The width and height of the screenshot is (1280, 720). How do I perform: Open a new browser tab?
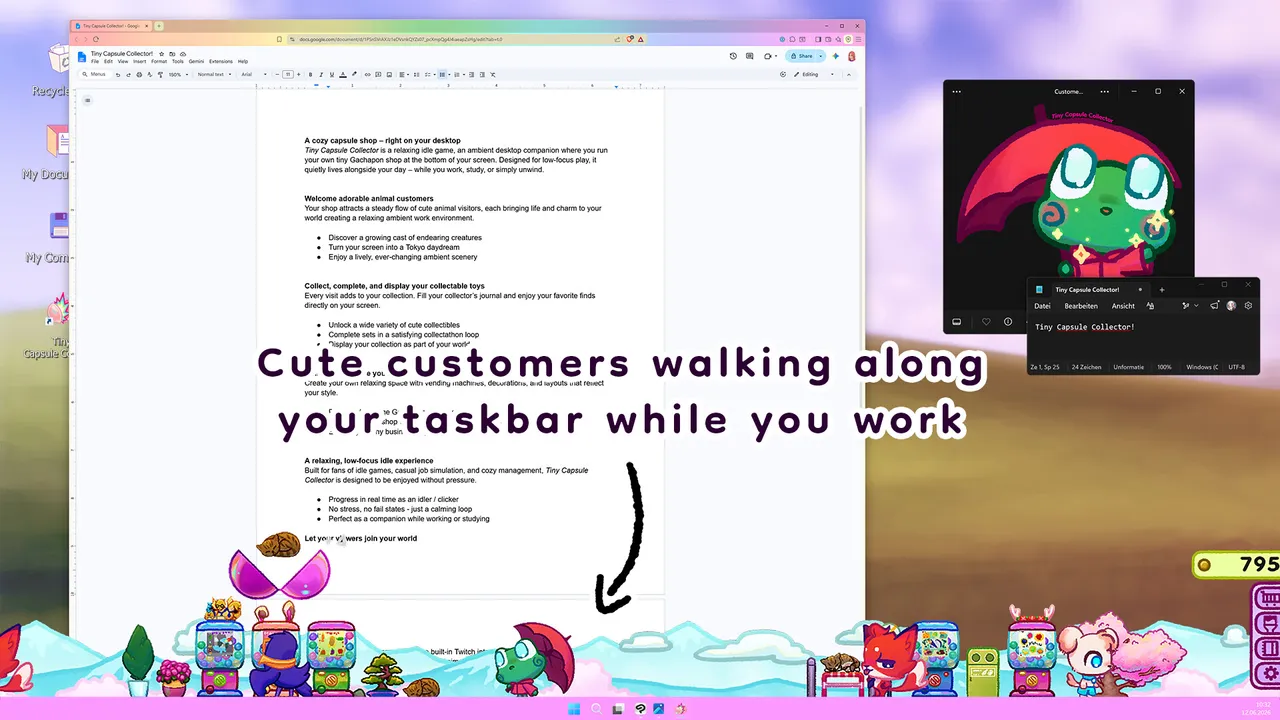pyautogui.click(x=159, y=26)
